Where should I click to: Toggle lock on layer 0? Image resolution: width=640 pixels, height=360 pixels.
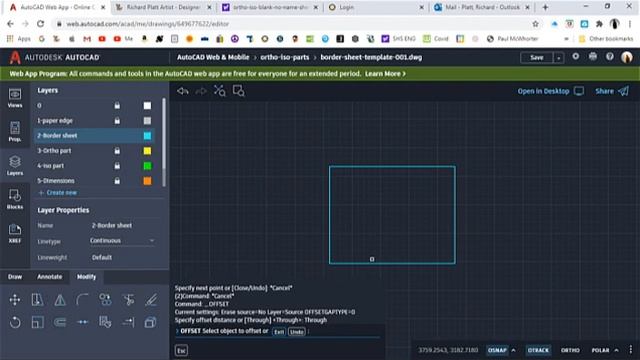pyautogui.click(x=117, y=106)
